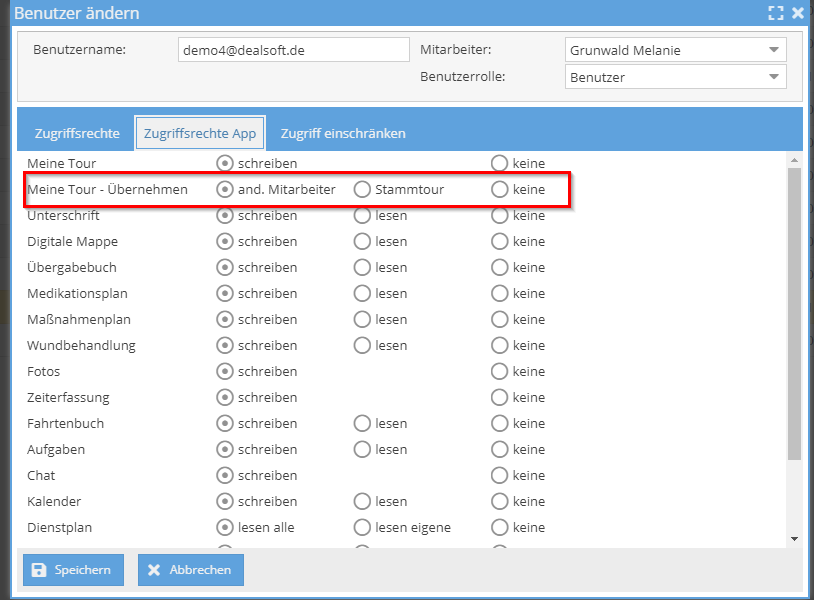This screenshot has width=814, height=600.
Task: Click the Abbrechen button
Action: pos(190,570)
